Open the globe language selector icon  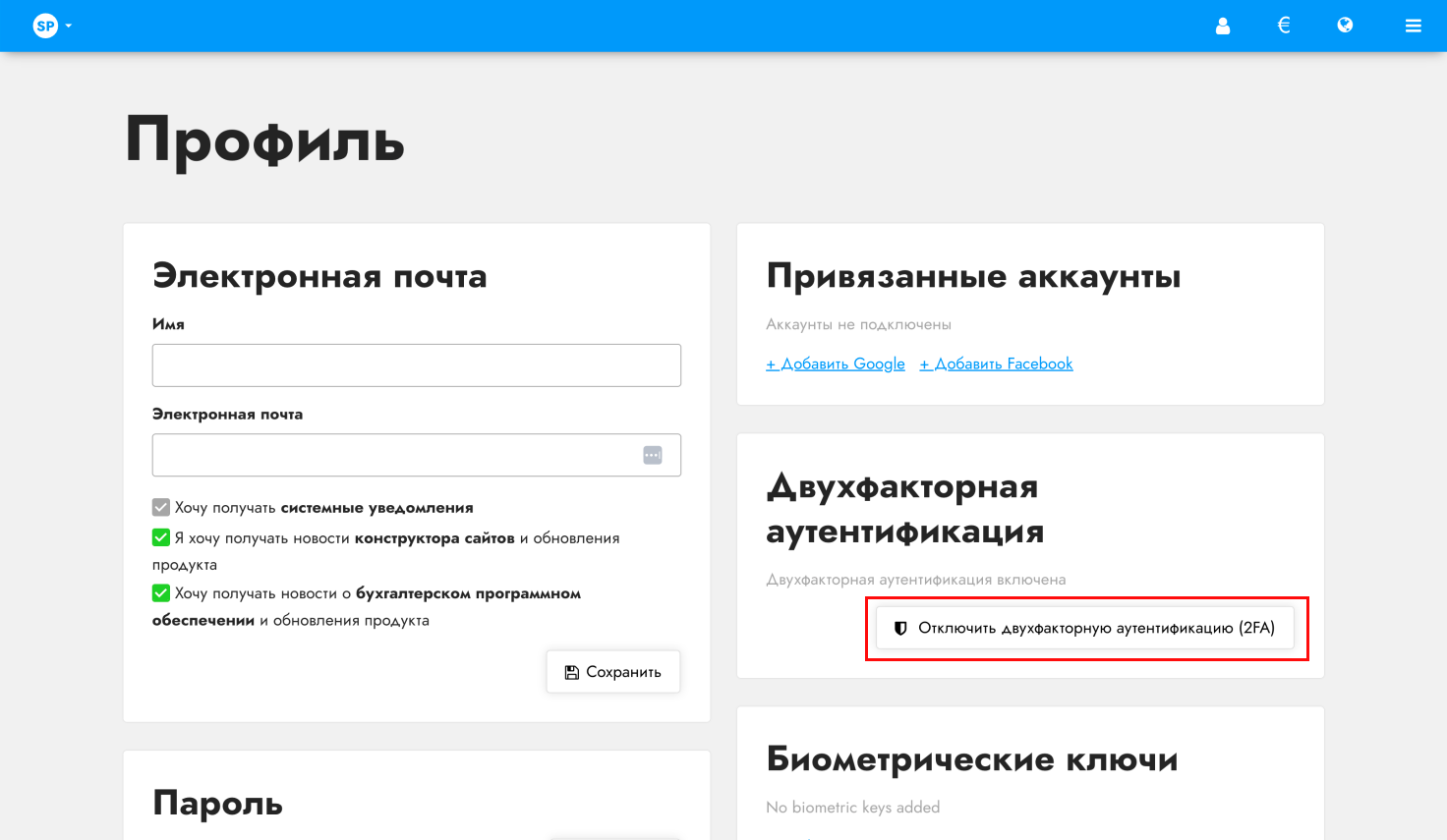click(x=1345, y=26)
